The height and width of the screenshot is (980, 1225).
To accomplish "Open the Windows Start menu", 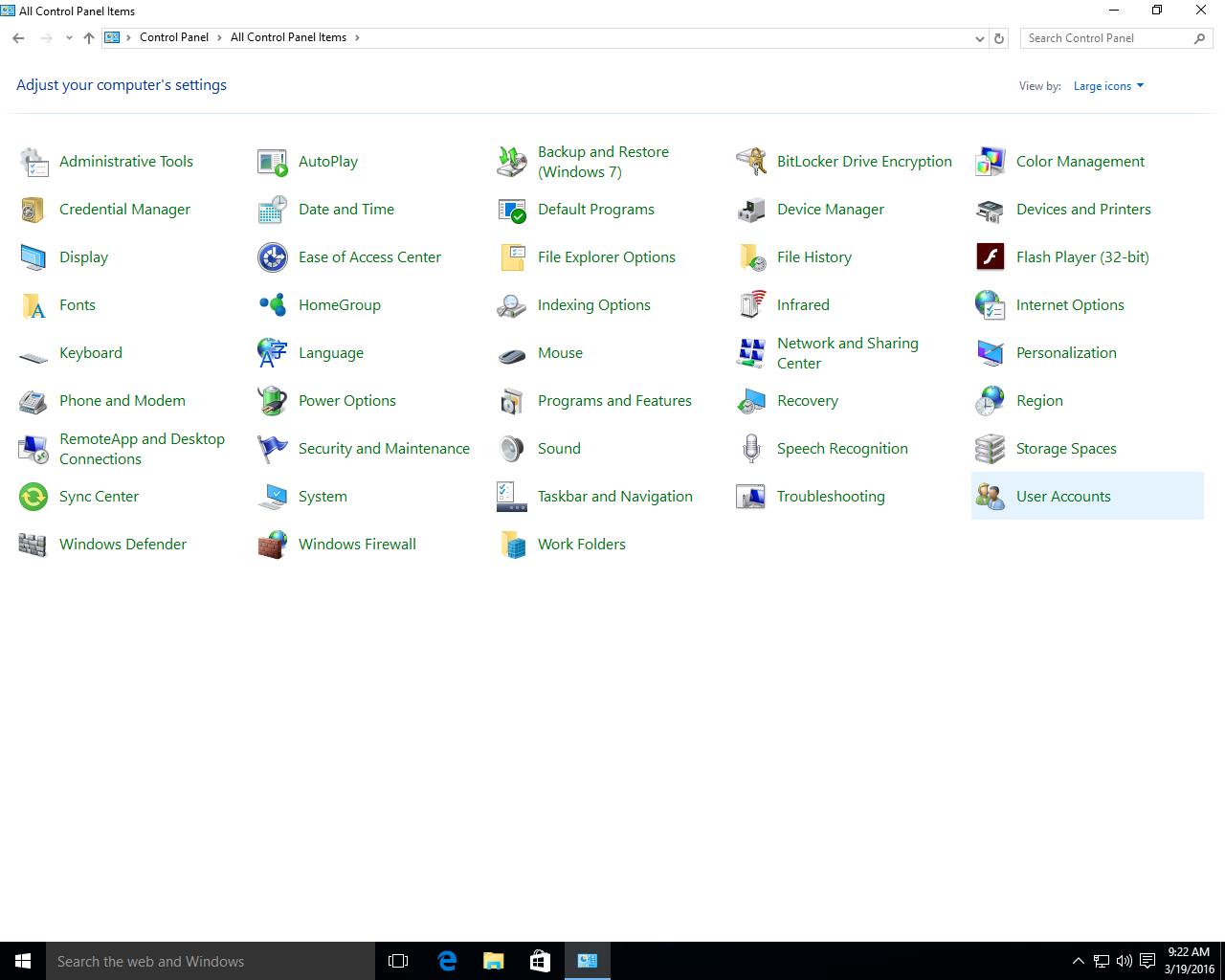I will [23, 961].
